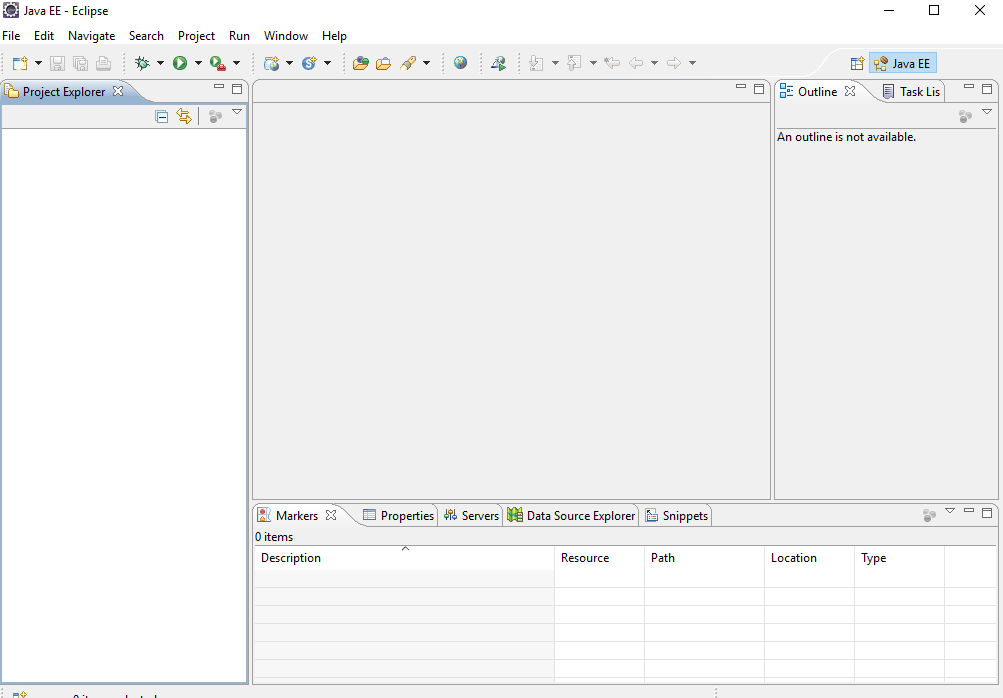Click the Next Annotation toolbar icon
Screen dimensions: 1003x698
click(x=537, y=63)
